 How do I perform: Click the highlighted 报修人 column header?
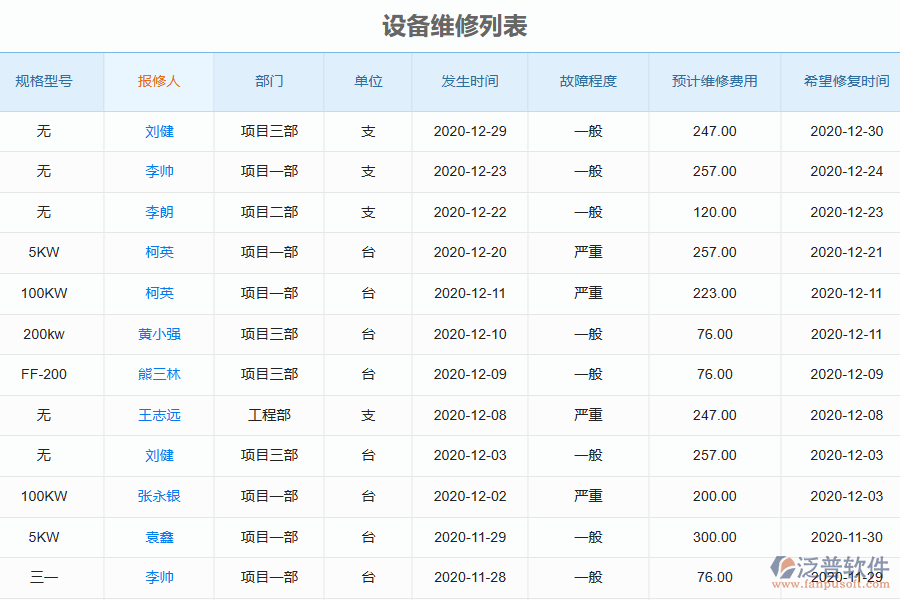tap(158, 83)
